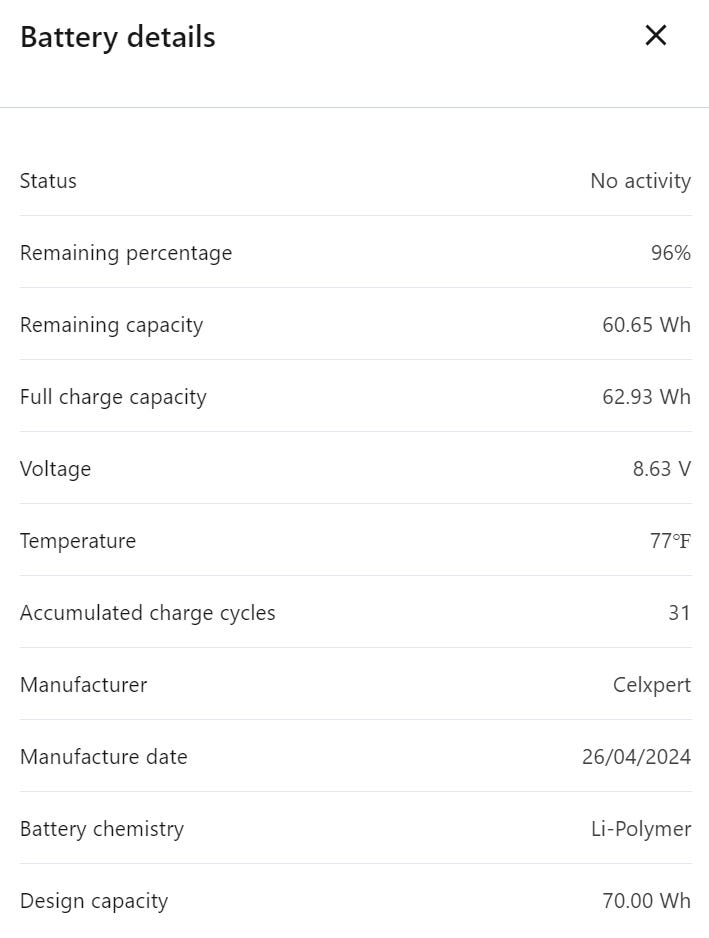Select the Accumulated charge cycles label
Viewport: 709px width, 938px height.
pos(148,613)
